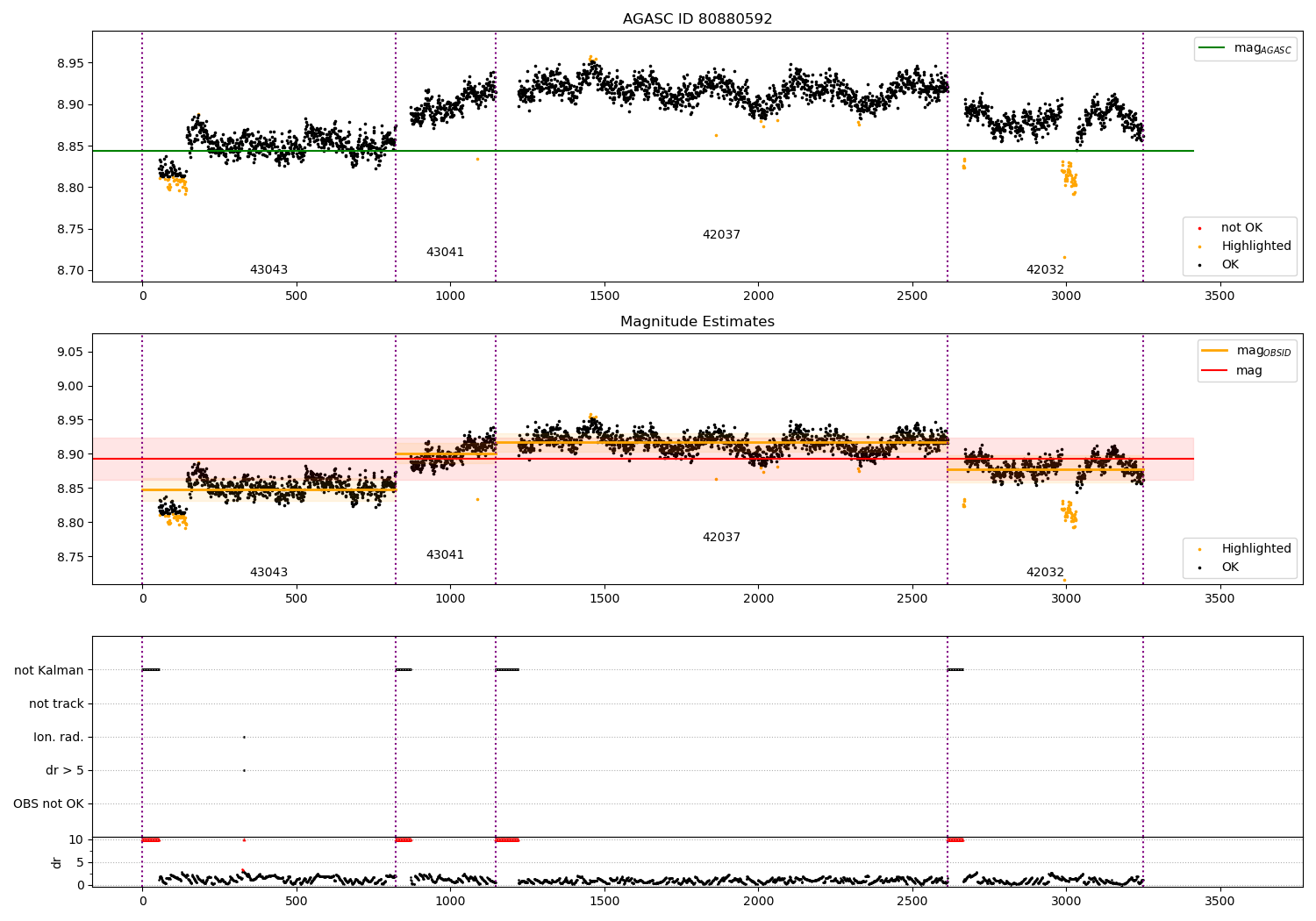Click the green mag AGASC legend entry
The width and height of the screenshot is (1316, 921).
click(x=1245, y=48)
